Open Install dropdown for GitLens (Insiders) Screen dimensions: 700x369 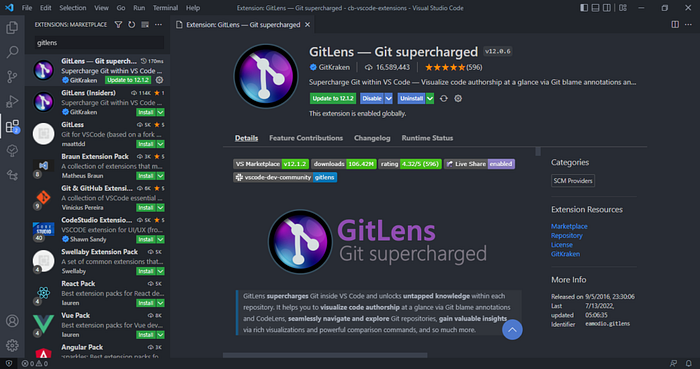tap(161, 112)
